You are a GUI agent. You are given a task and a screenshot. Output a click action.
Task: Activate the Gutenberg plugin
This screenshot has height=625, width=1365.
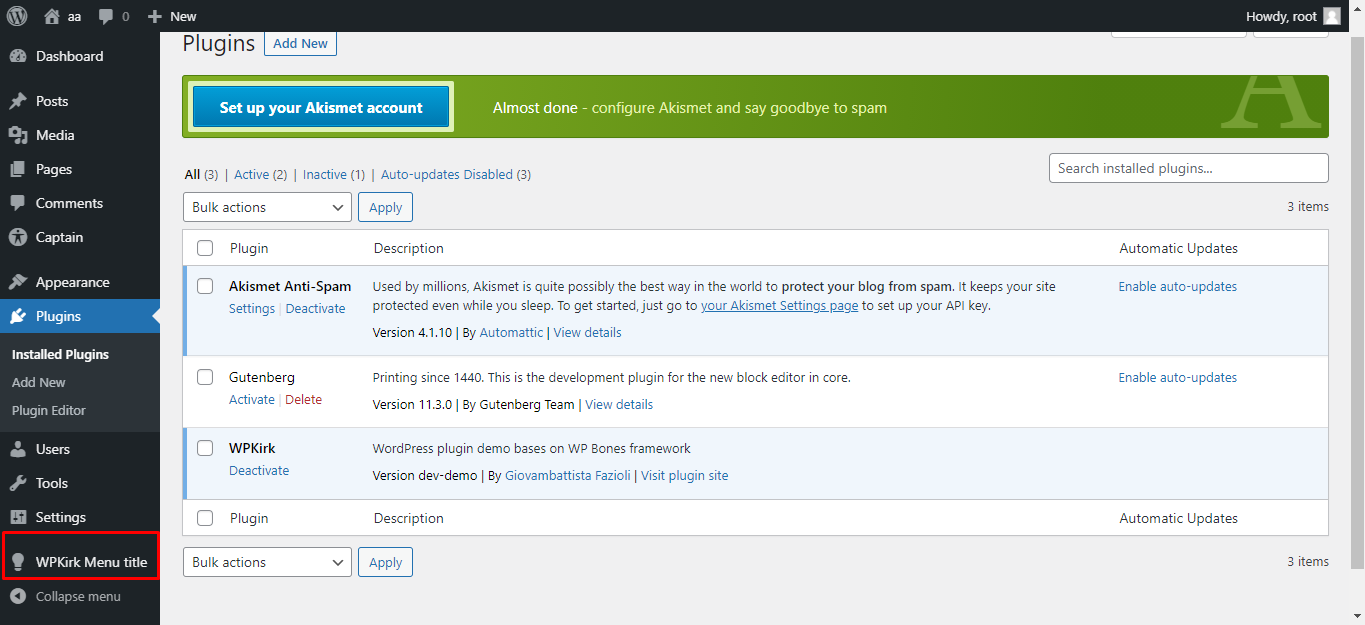[x=252, y=399]
